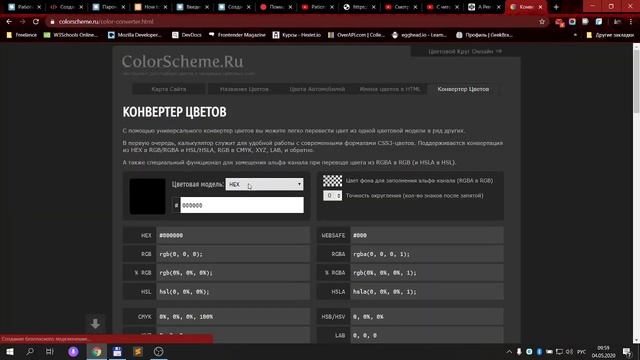Open Sublime Text from the taskbar
Image resolution: width=640 pixels, height=360 pixels.
point(138,351)
